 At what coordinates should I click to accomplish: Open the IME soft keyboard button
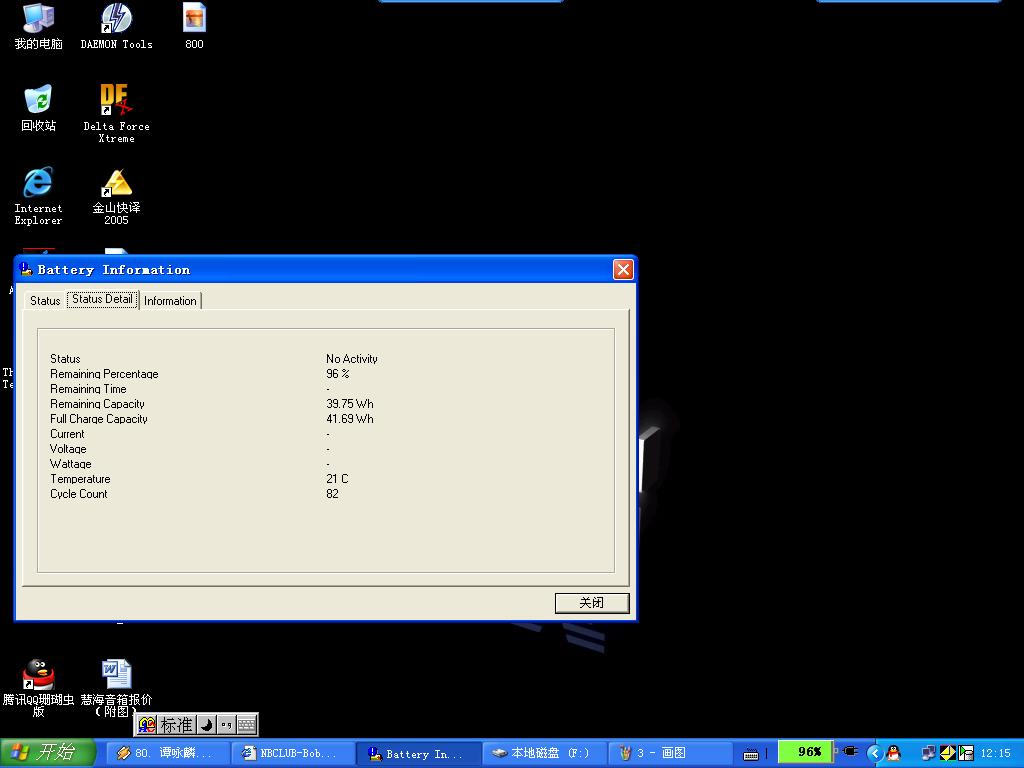[246, 725]
